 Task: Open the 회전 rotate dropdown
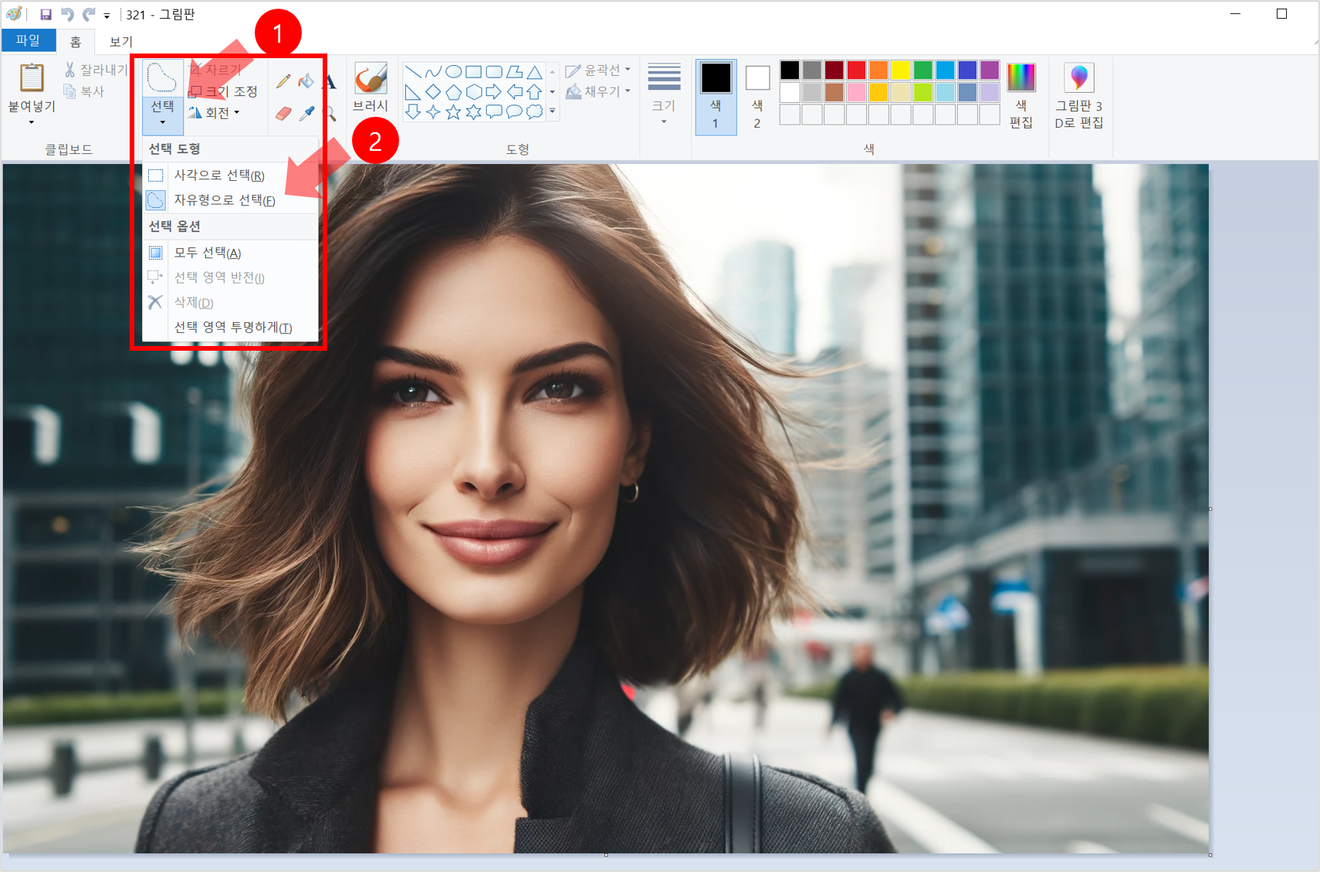pyautogui.click(x=214, y=113)
